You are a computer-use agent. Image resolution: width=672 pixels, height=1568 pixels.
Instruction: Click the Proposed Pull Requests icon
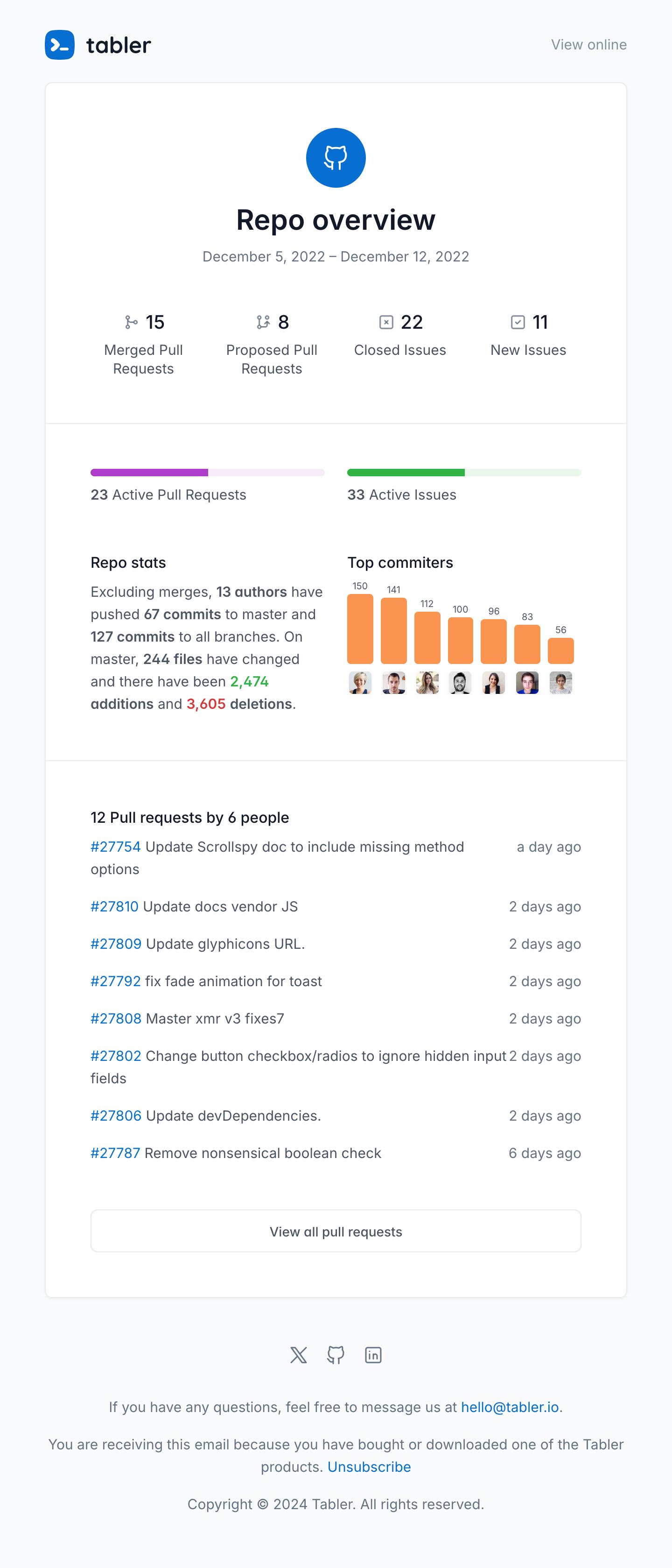[x=263, y=322]
